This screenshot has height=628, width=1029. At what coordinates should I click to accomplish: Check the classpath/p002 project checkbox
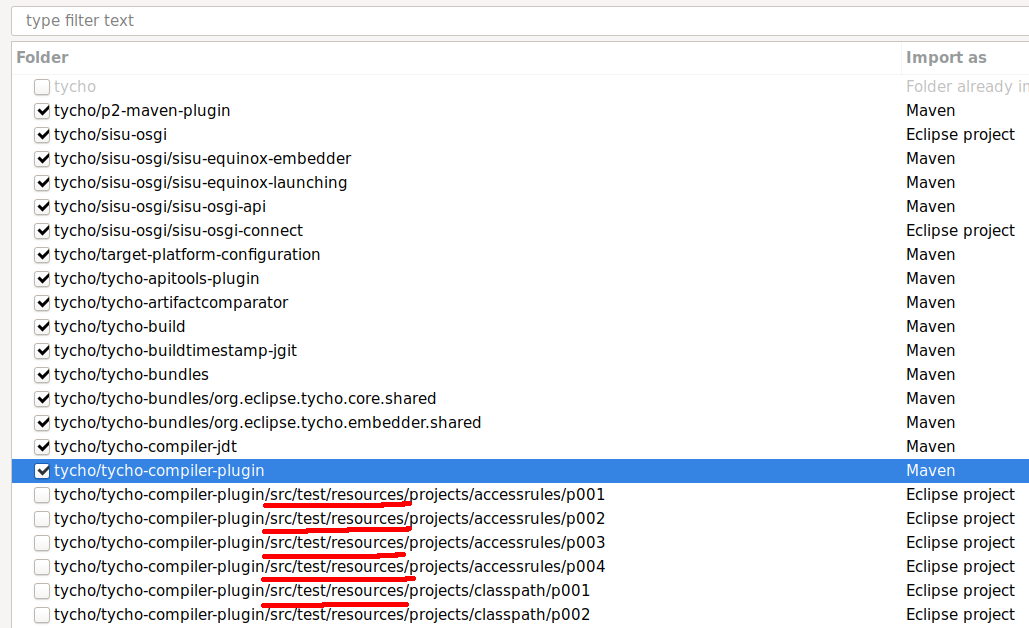click(42, 615)
